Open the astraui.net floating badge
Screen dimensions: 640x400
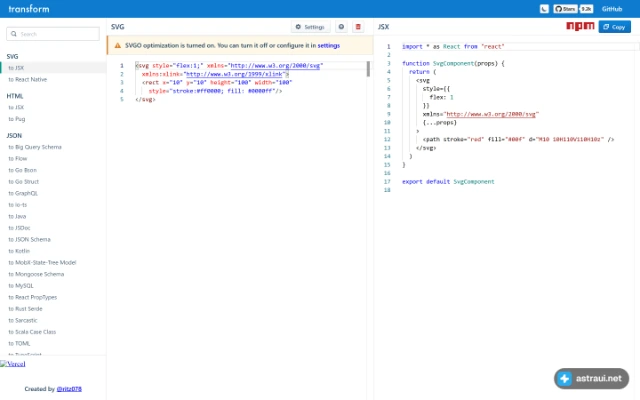tap(591, 379)
